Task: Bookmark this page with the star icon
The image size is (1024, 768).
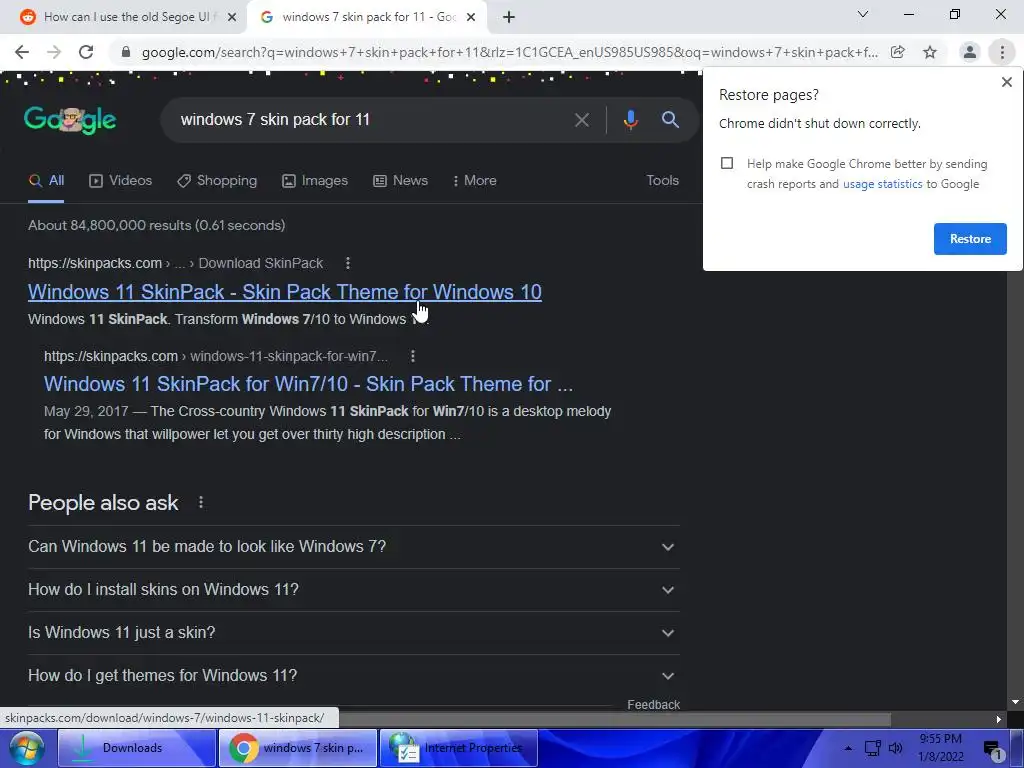Action: (930, 52)
